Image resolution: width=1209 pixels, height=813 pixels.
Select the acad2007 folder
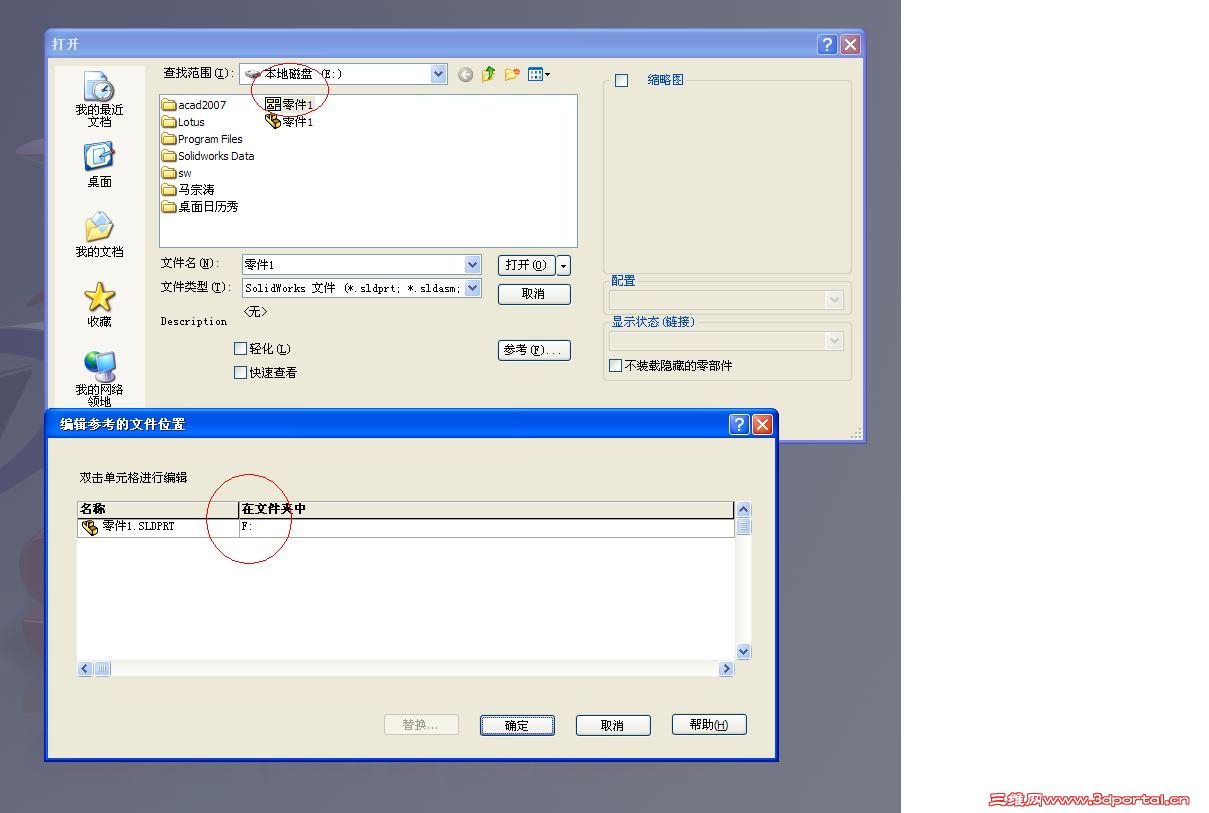coord(195,105)
